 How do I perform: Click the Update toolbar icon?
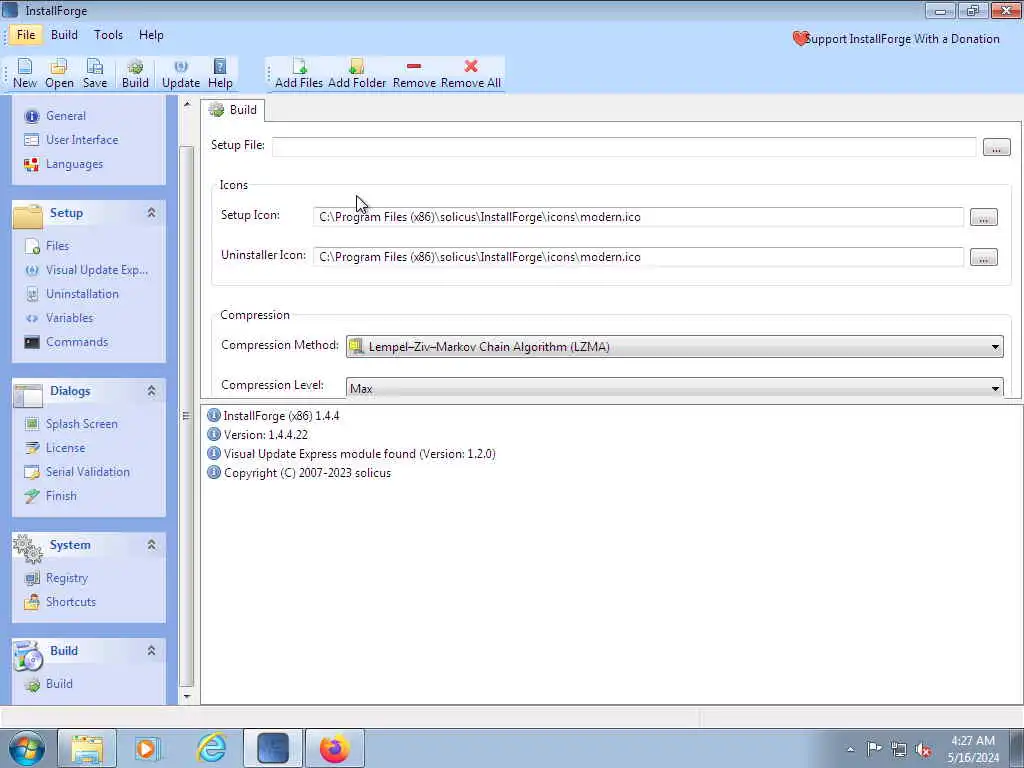[181, 73]
